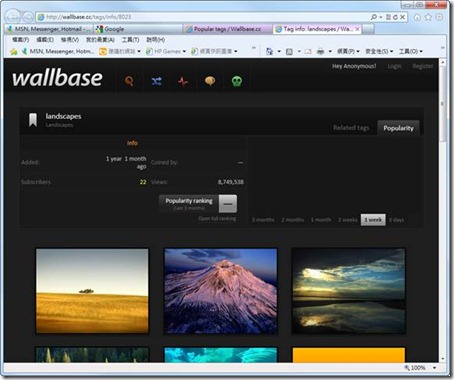Open the golden wheat field wallpaper thumbnail
Image resolution: width=454 pixels, height=380 pixels.
click(x=92, y=291)
